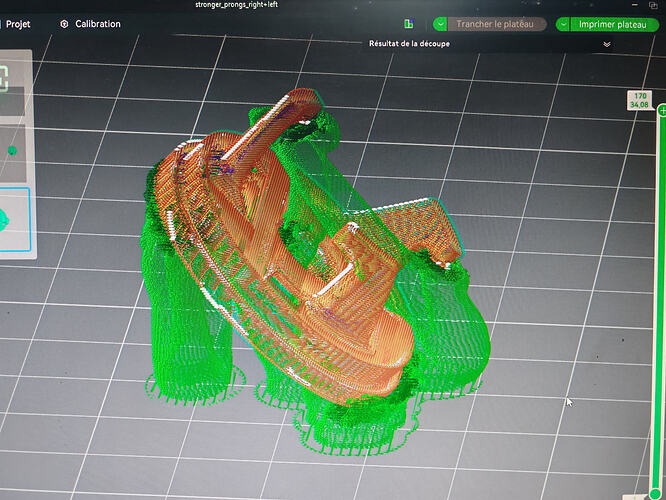666x500 pixels.
Task: Click the Imprimer plateau button
Action: pyautogui.click(x=612, y=25)
